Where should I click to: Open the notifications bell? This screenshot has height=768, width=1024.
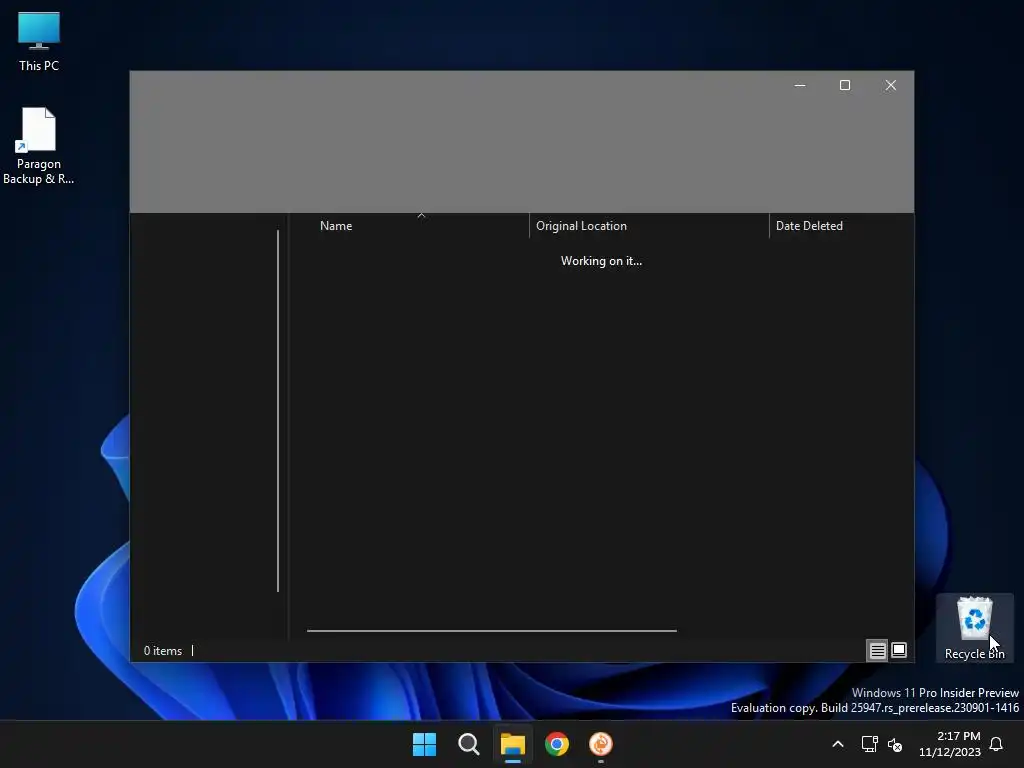pyautogui.click(x=996, y=744)
